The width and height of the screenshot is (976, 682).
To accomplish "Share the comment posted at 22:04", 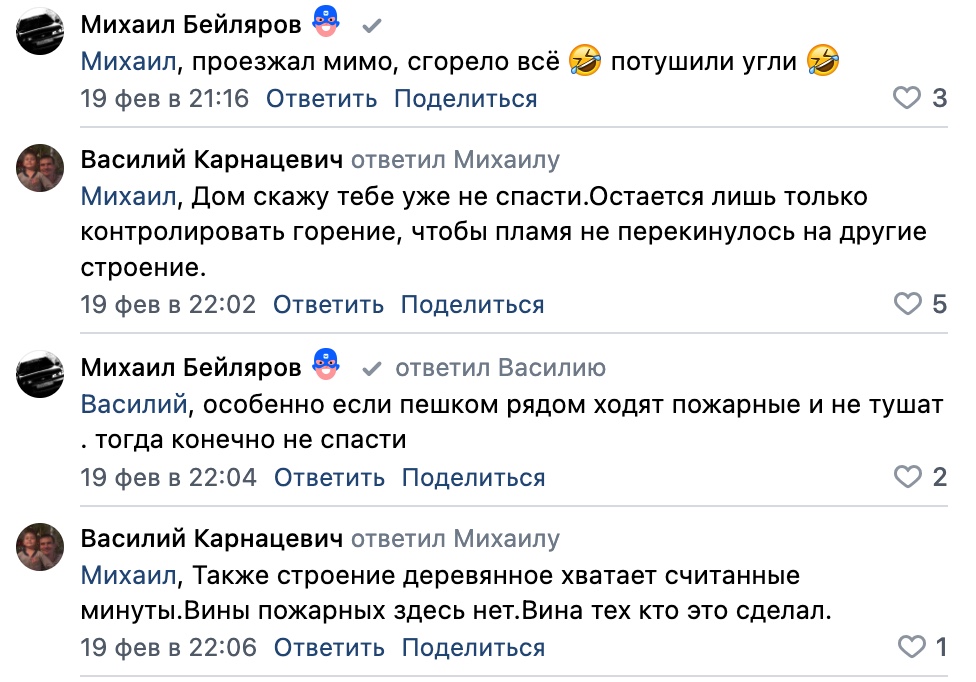I will [x=473, y=478].
